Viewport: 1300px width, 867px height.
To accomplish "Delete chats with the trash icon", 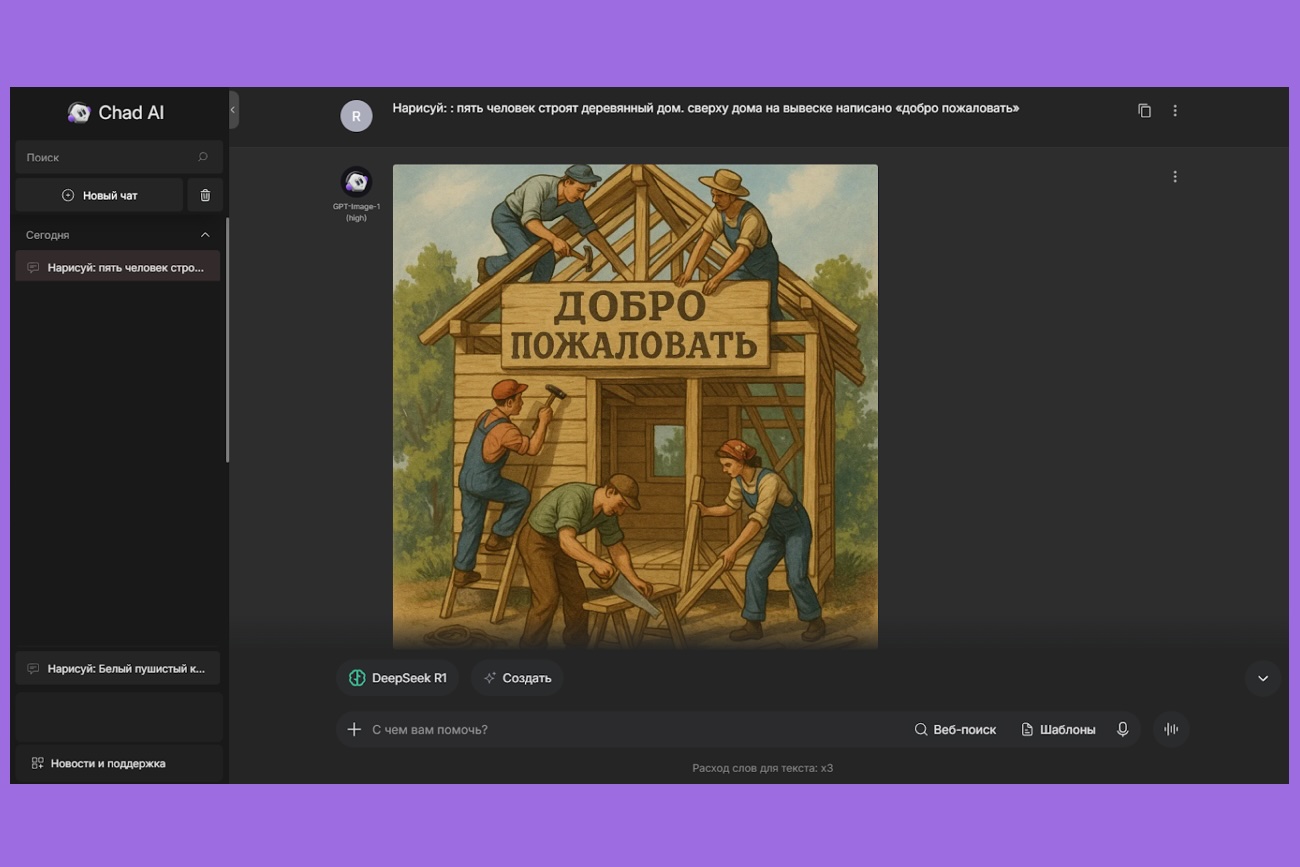I will point(205,196).
